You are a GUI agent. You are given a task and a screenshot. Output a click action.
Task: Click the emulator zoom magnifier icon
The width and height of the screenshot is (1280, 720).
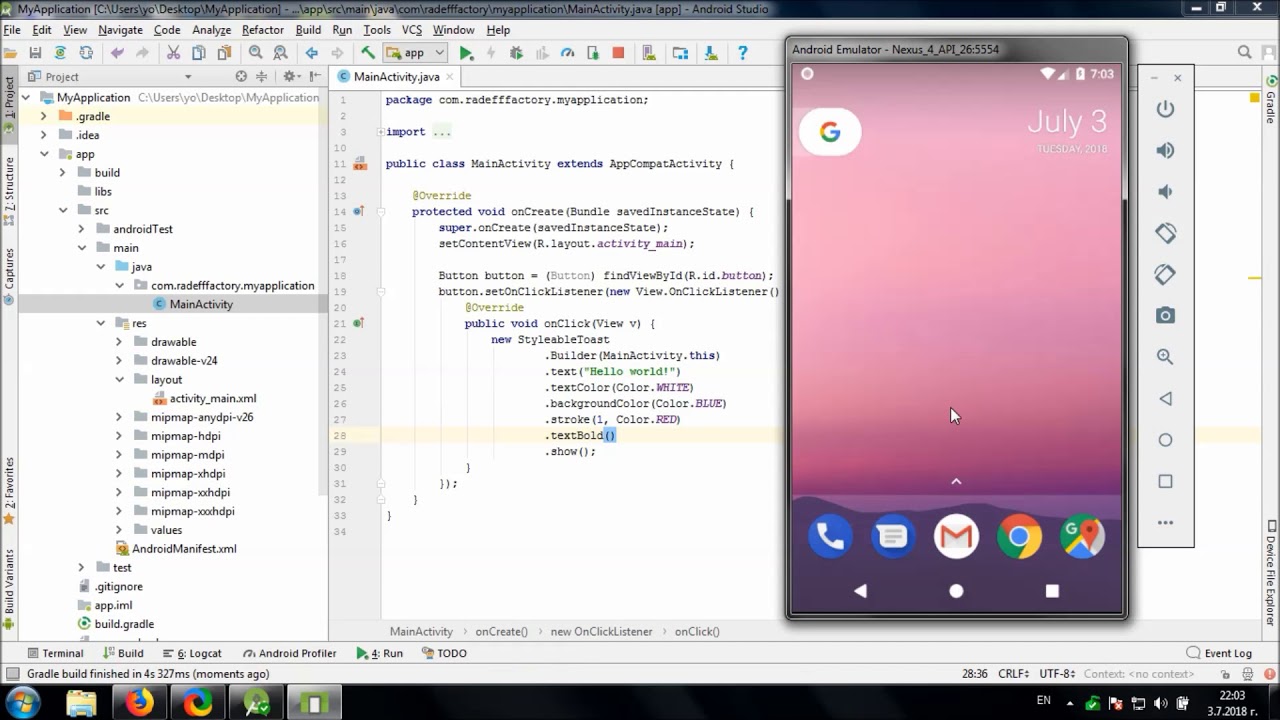point(1165,357)
